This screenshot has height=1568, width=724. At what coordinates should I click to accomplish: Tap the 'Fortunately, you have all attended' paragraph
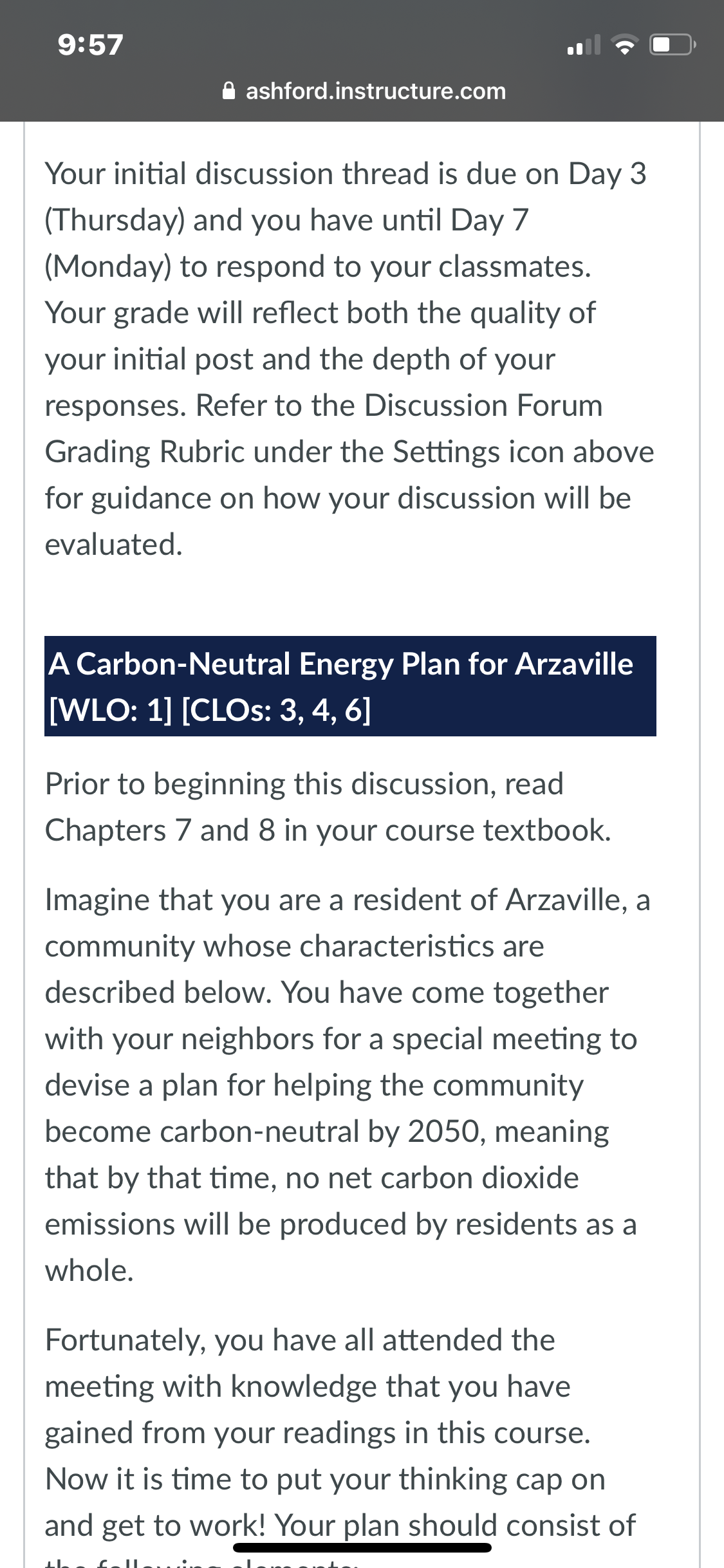(340, 1442)
